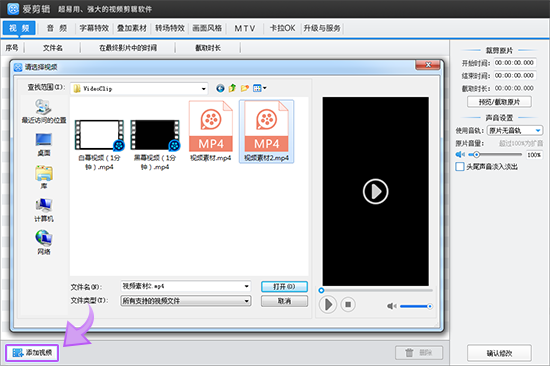Click the 确认修改 button

point(499,353)
